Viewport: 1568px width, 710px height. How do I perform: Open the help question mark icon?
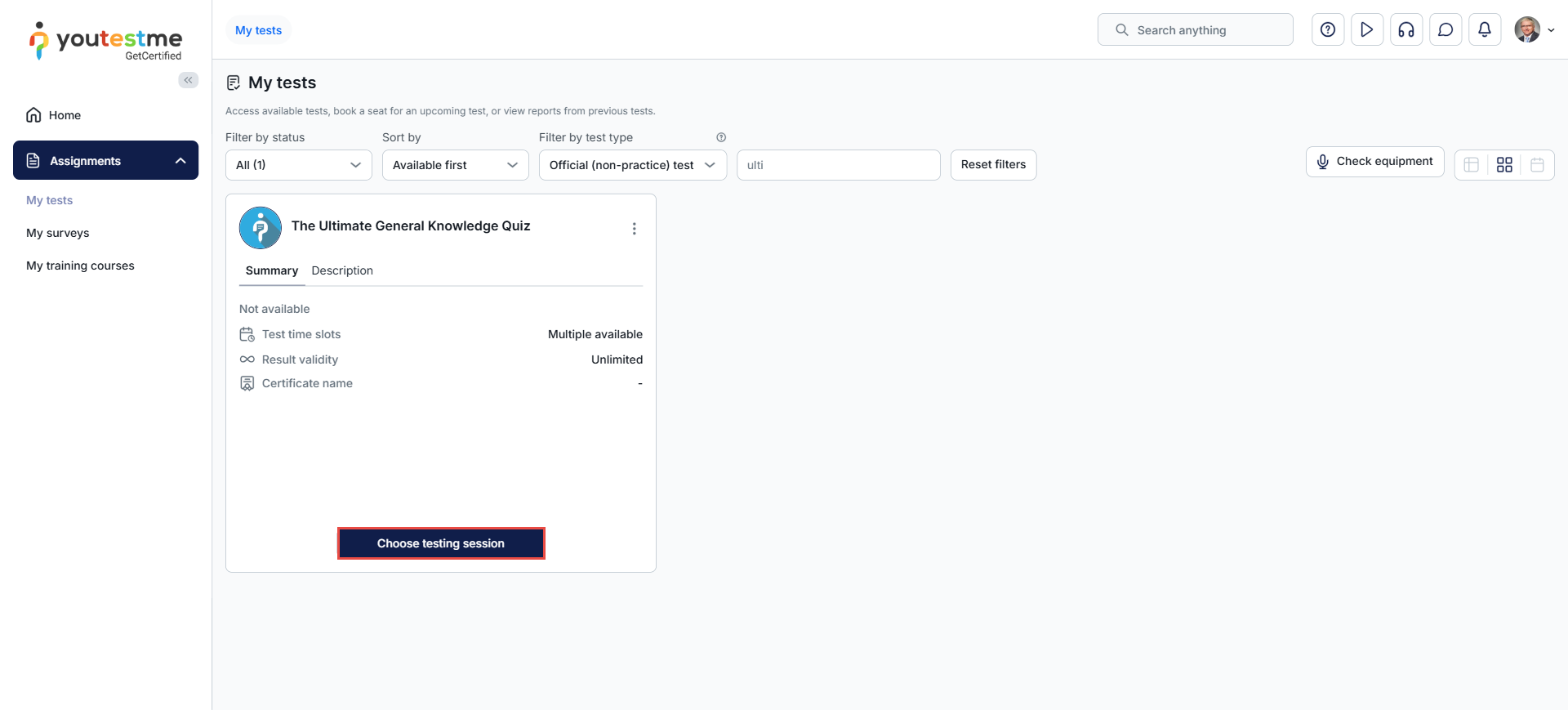[1328, 30]
